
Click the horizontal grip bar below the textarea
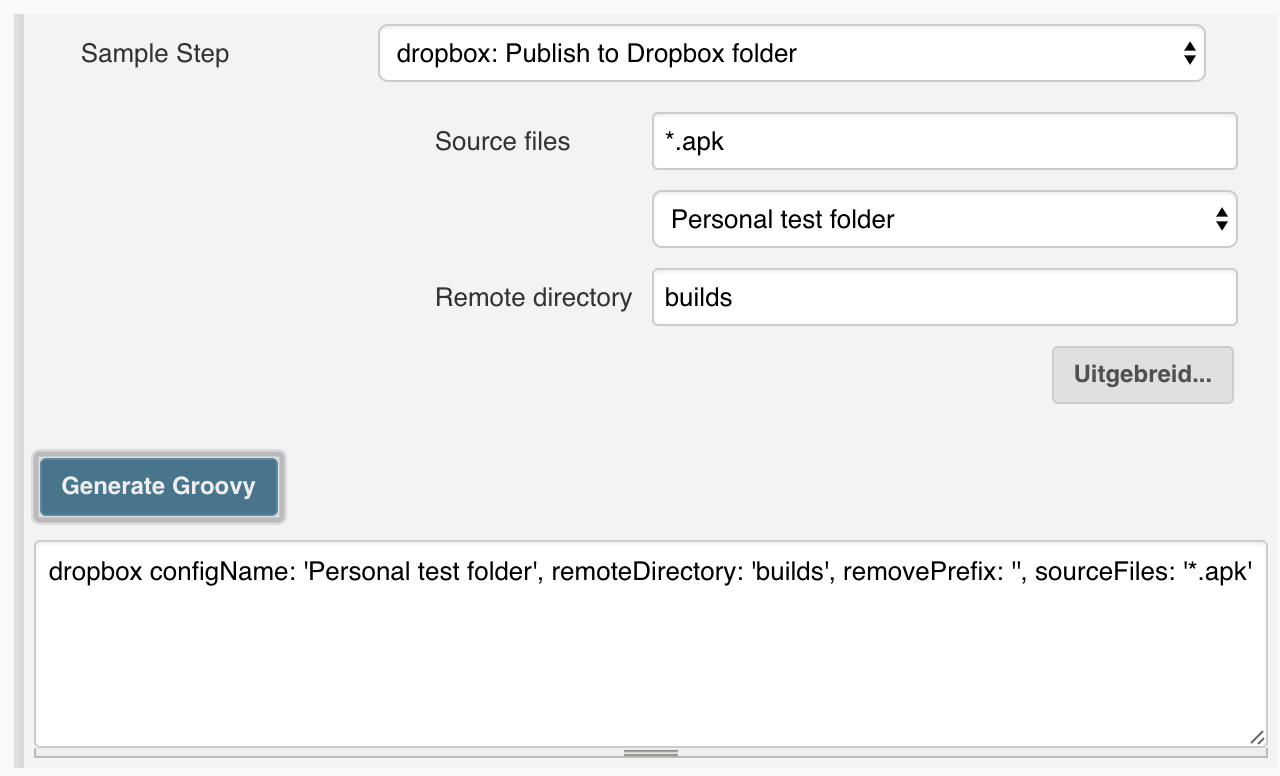click(651, 752)
